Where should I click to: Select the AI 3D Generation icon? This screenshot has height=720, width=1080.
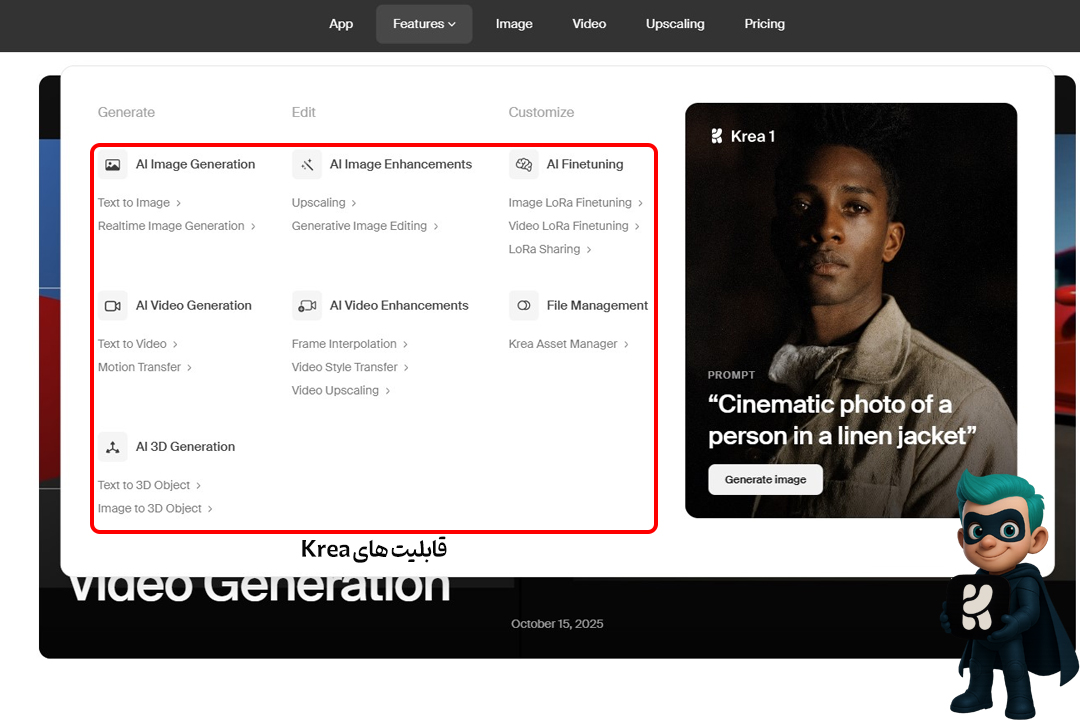pos(112,446)
